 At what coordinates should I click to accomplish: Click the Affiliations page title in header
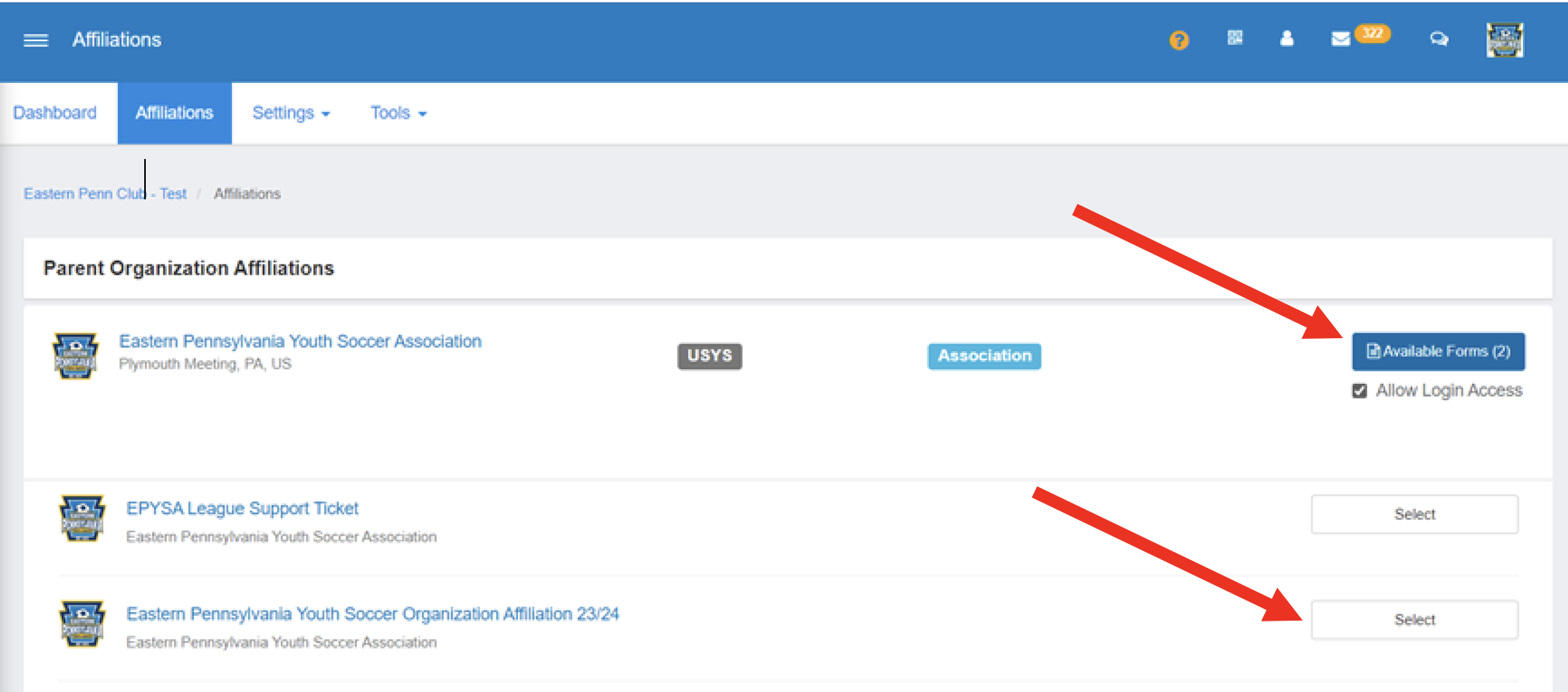(117, 40)
